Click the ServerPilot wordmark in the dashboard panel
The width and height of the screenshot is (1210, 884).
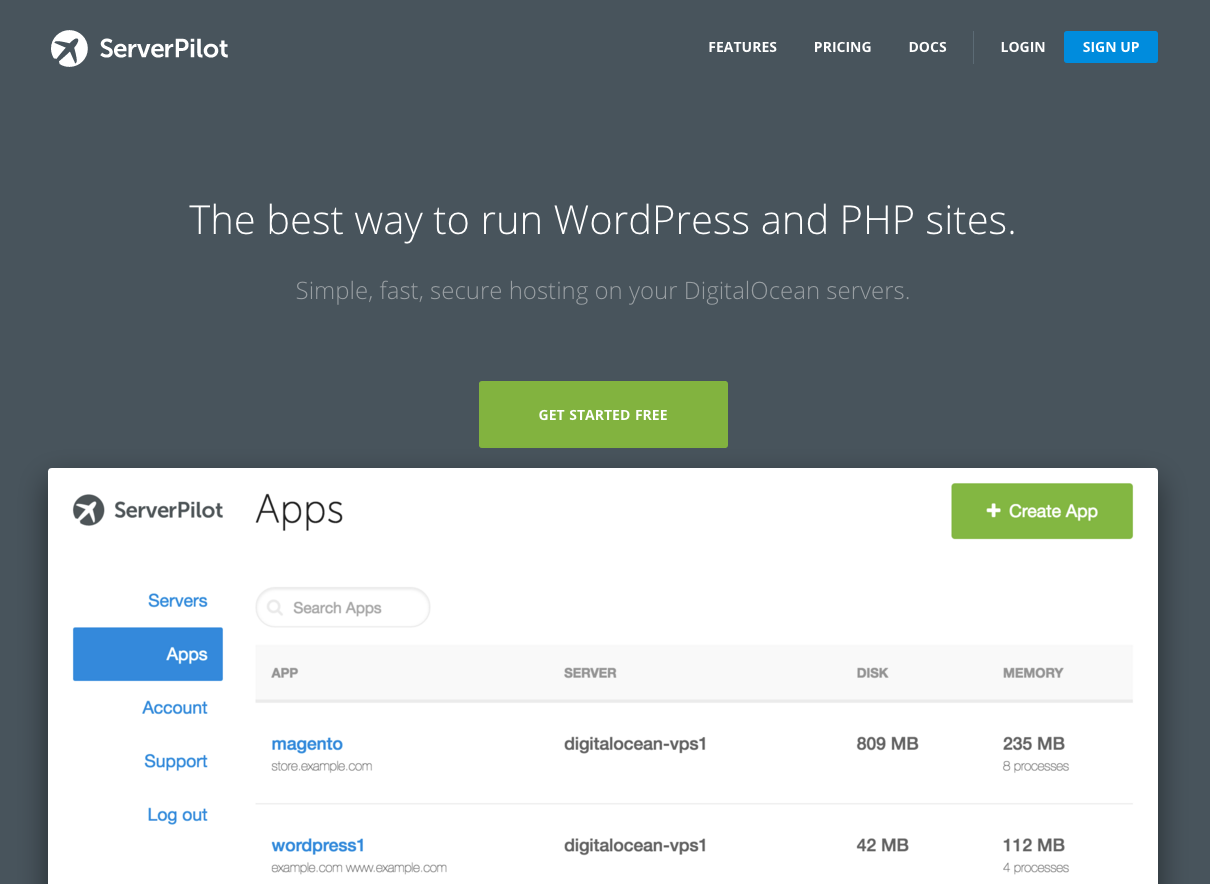click(168, 511)
